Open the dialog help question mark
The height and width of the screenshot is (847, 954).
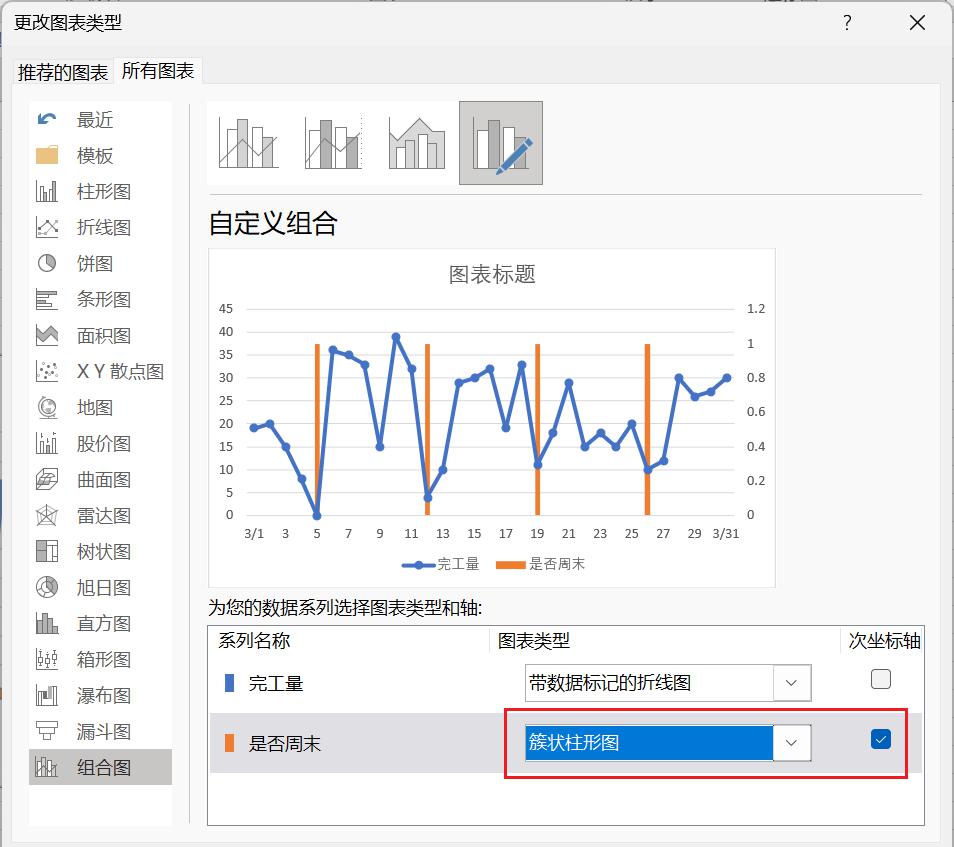coord(847,23)
